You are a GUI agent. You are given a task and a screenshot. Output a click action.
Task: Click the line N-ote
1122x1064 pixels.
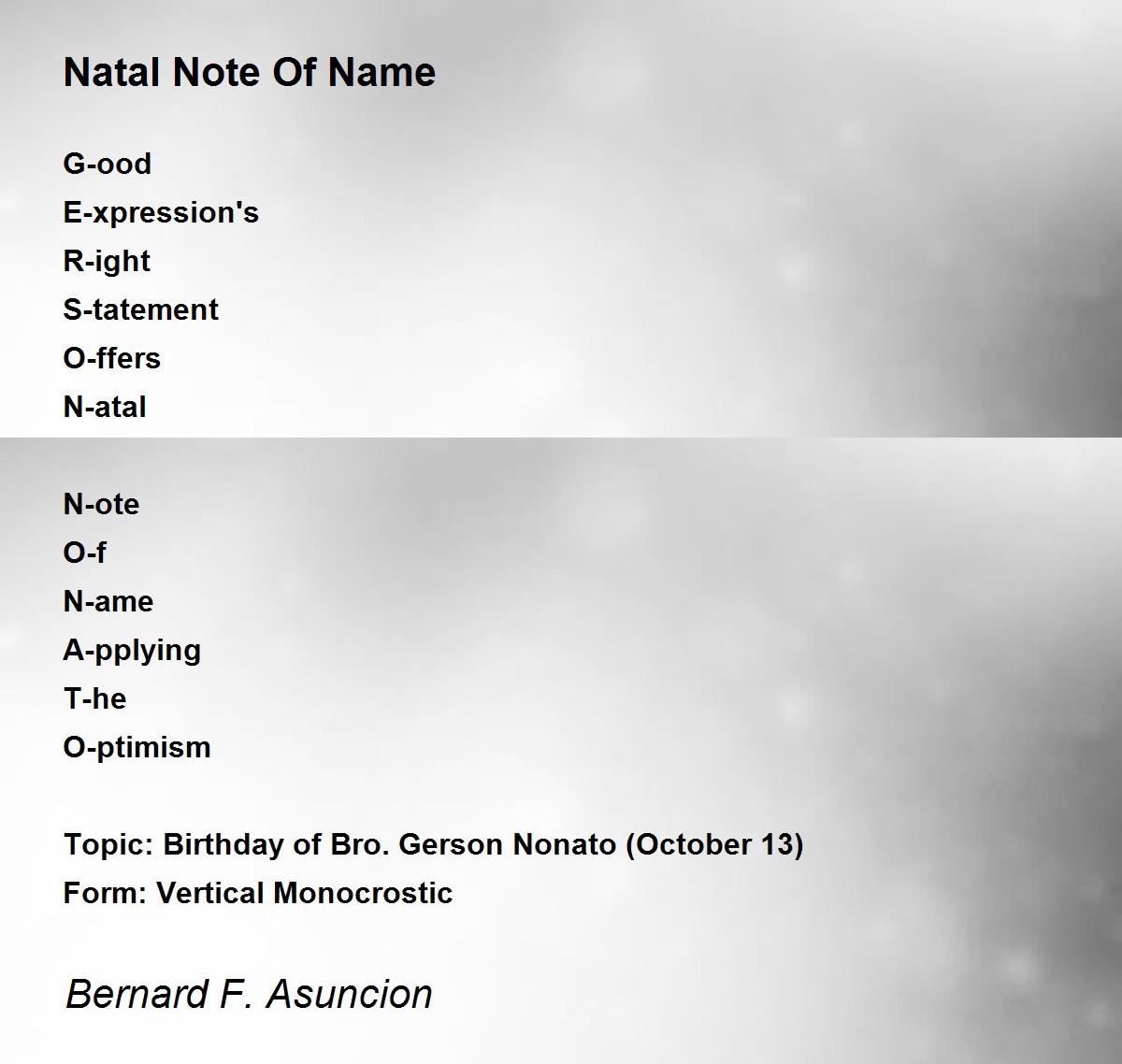tap(102, 504)
